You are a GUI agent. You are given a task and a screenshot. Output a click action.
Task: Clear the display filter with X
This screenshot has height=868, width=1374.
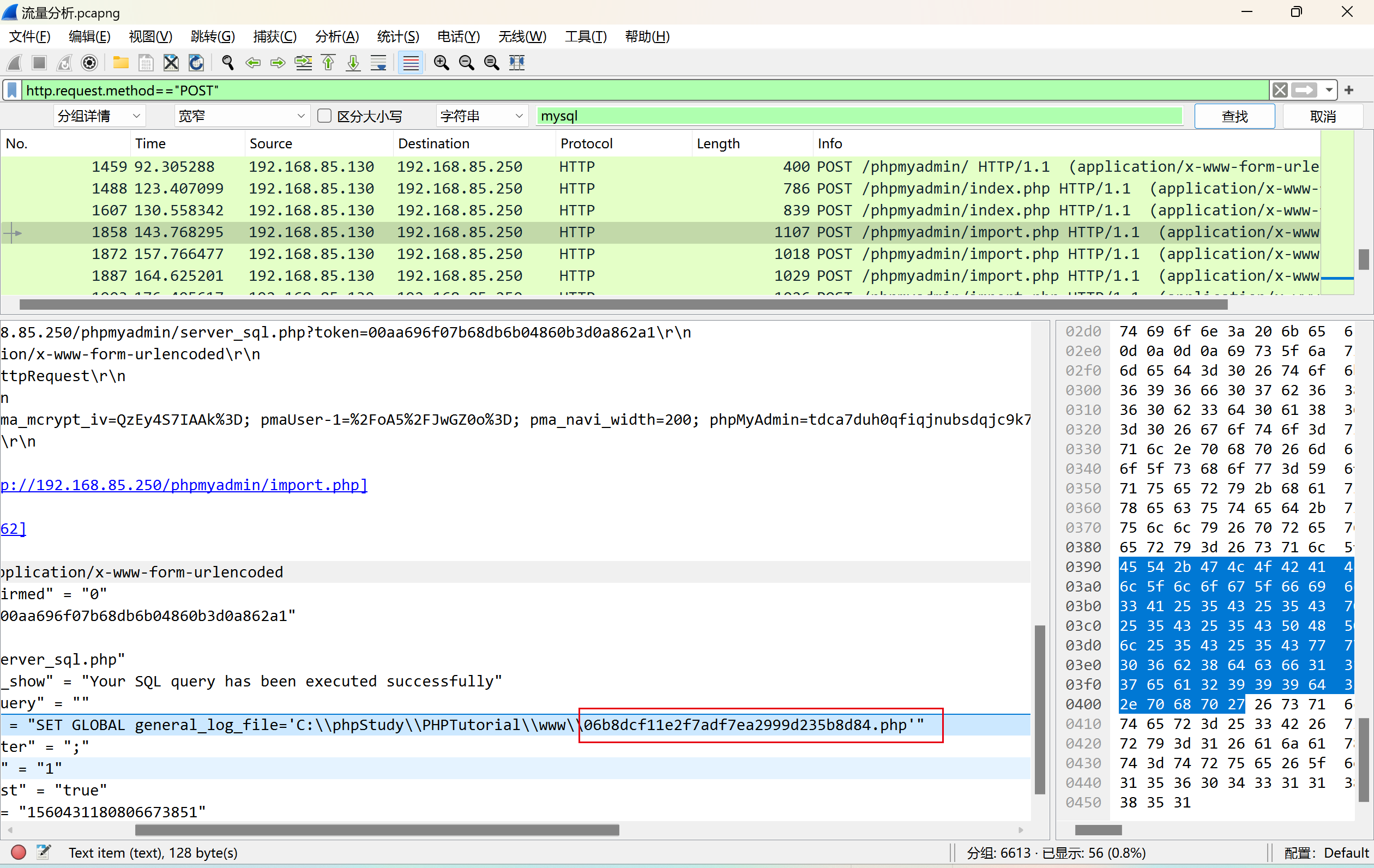[1280, 90]
